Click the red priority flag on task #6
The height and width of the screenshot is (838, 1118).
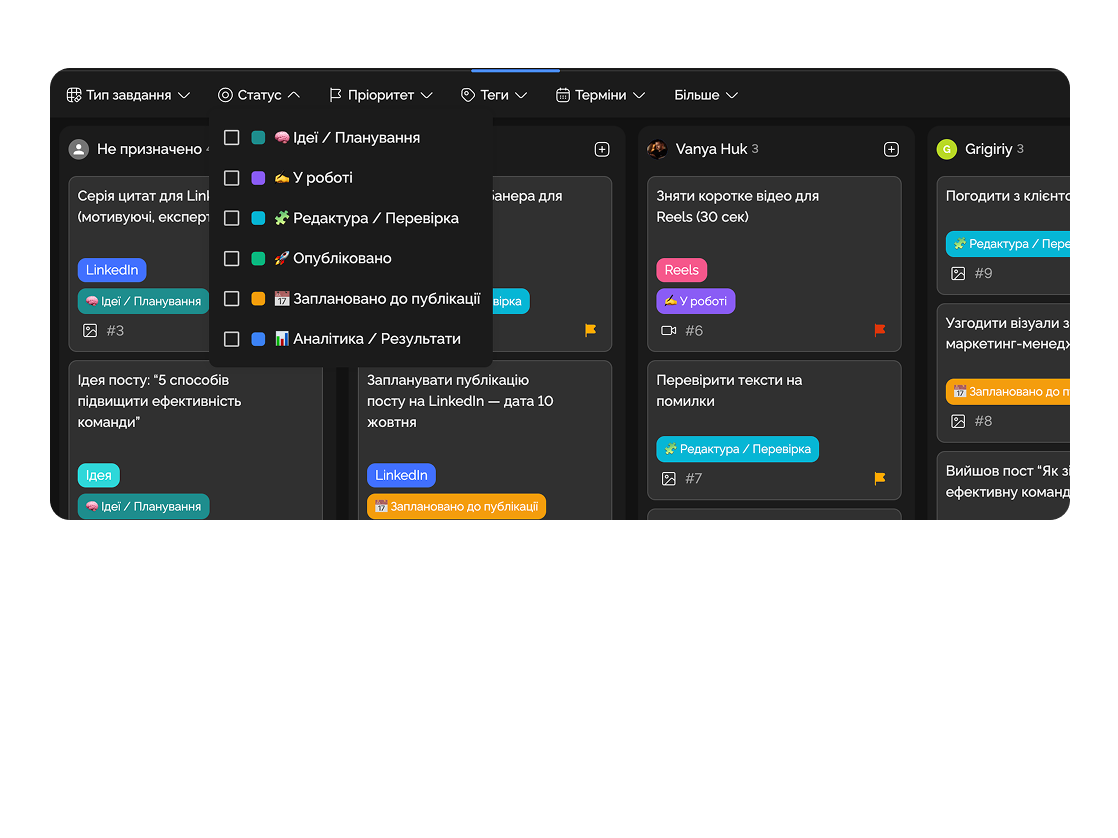tap(880, 330)
